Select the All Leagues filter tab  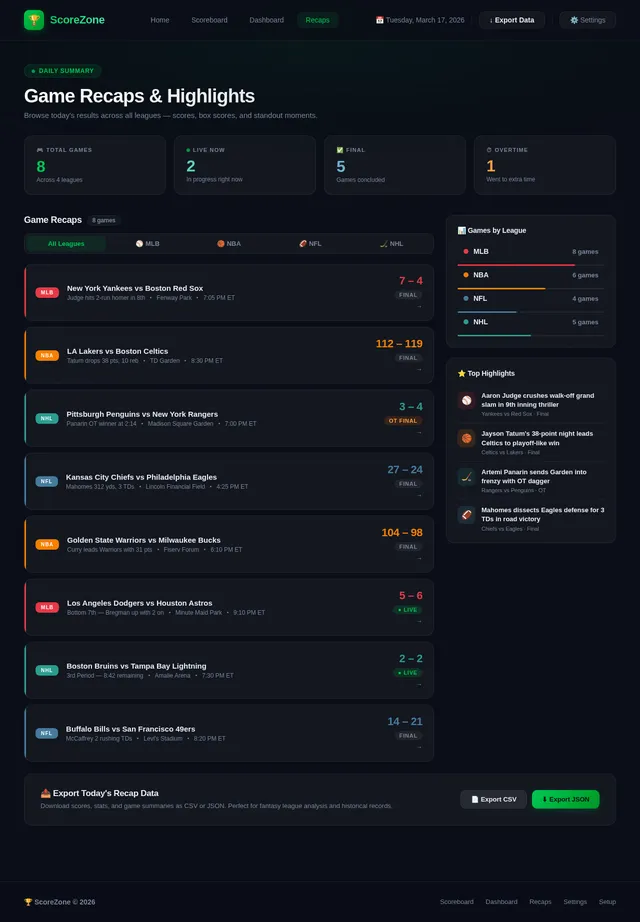point(65,243)
